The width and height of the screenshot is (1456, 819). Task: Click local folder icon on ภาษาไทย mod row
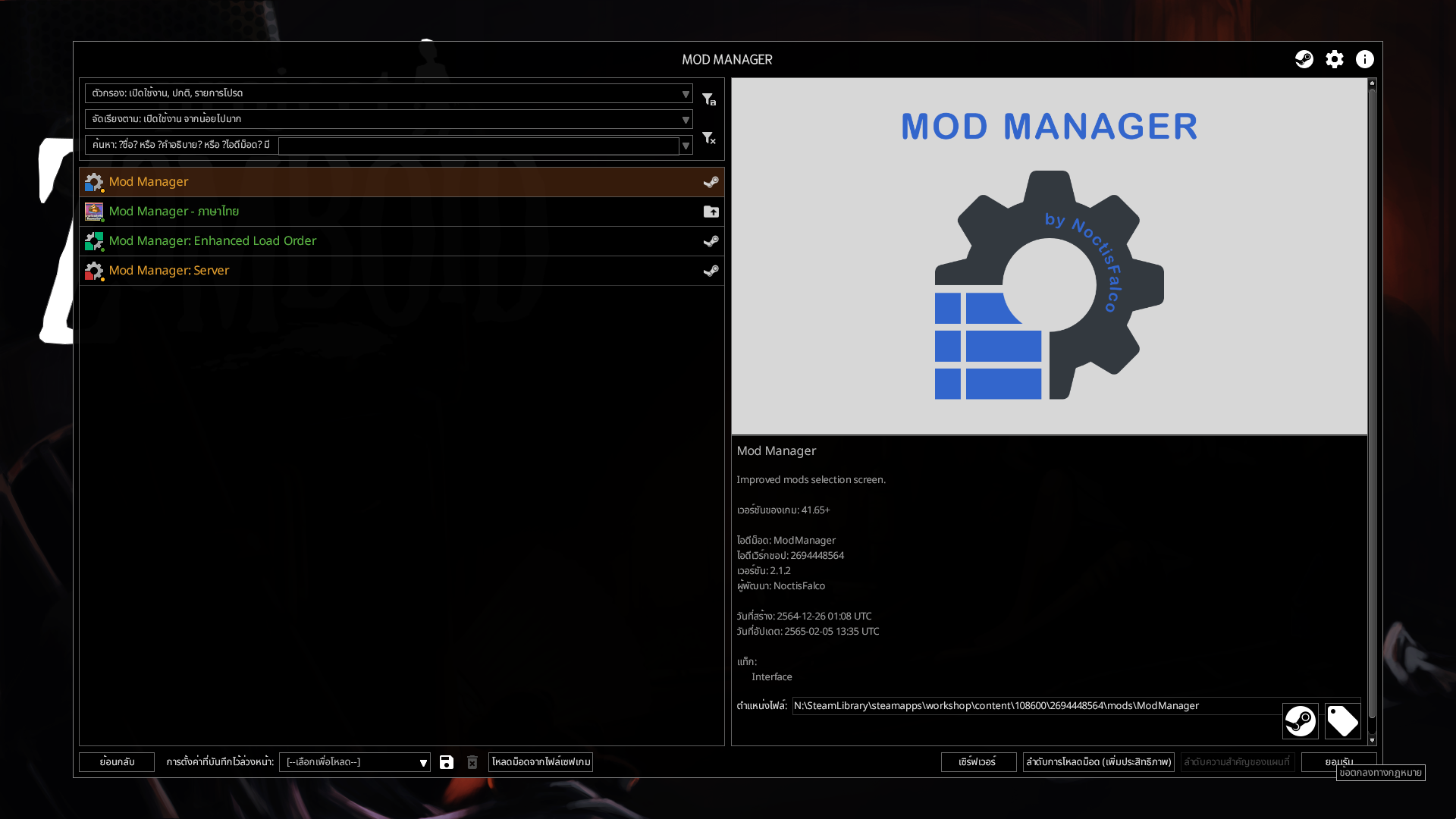click(x=711, y=212)
